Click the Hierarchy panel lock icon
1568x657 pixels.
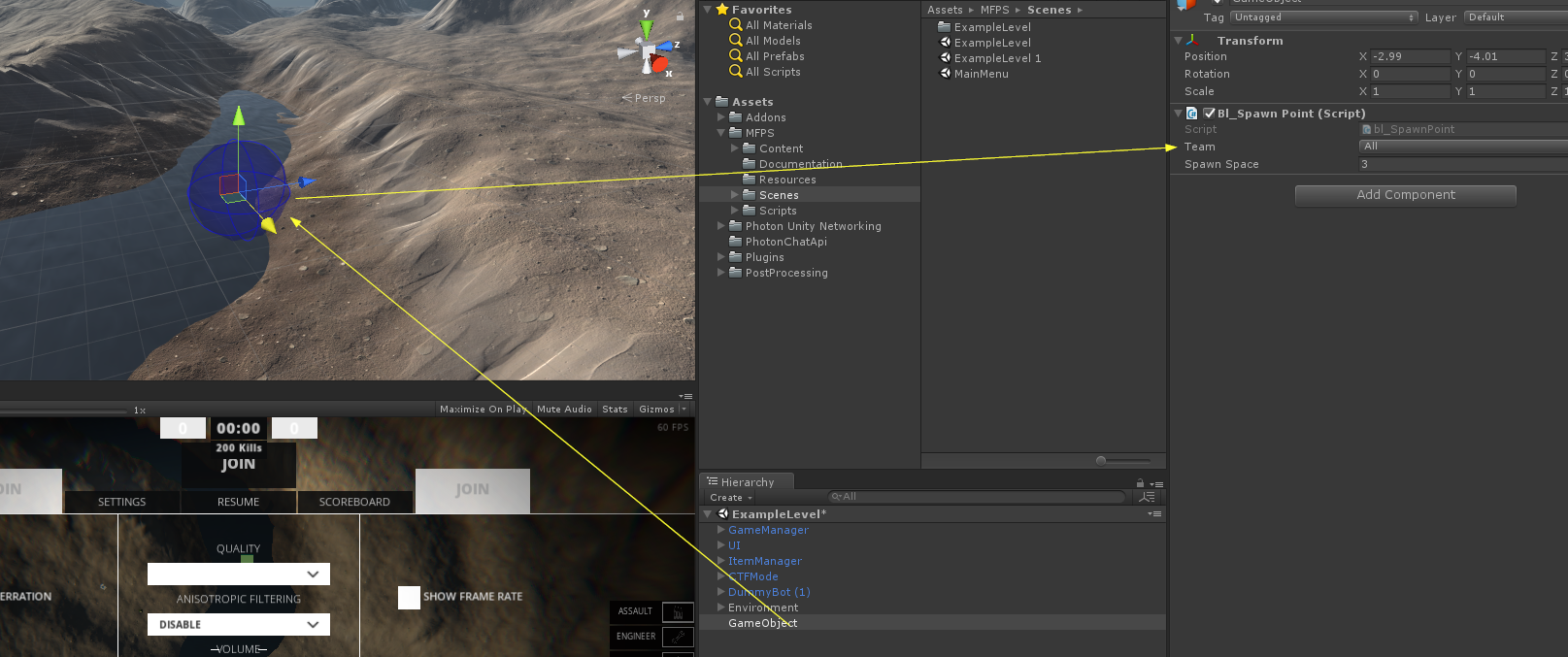[1140, 483]
